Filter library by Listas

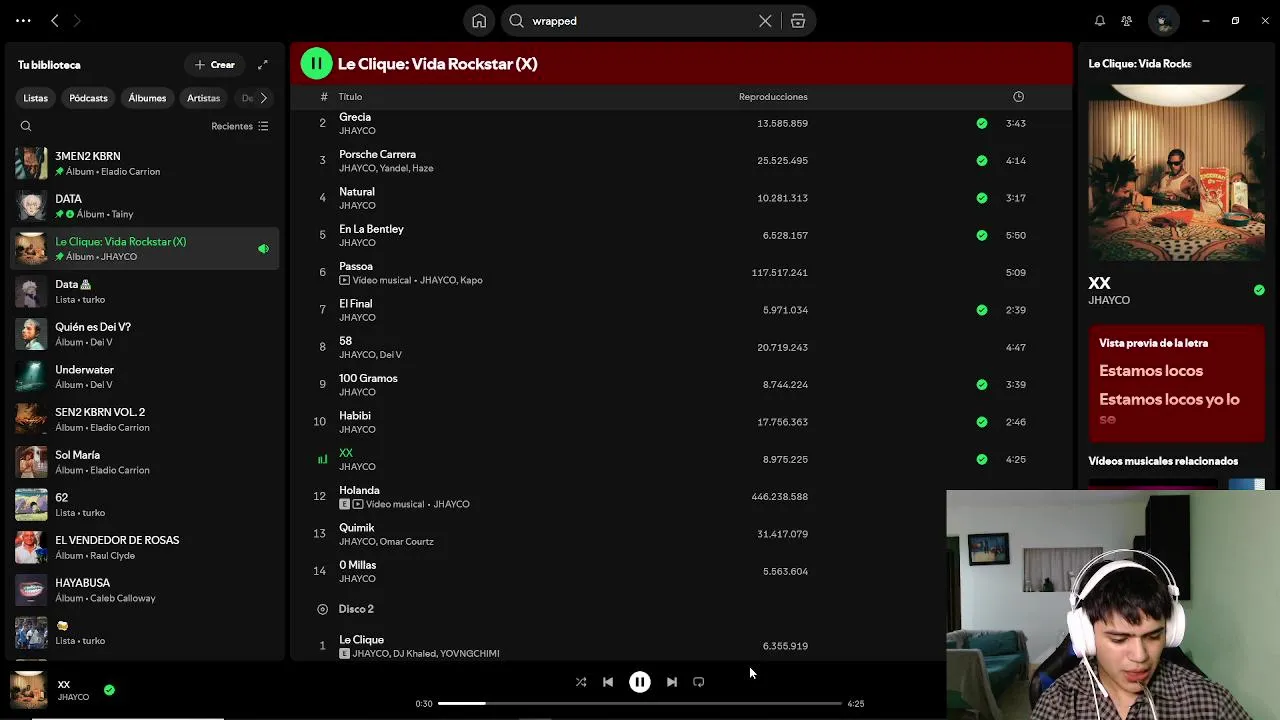36,98
